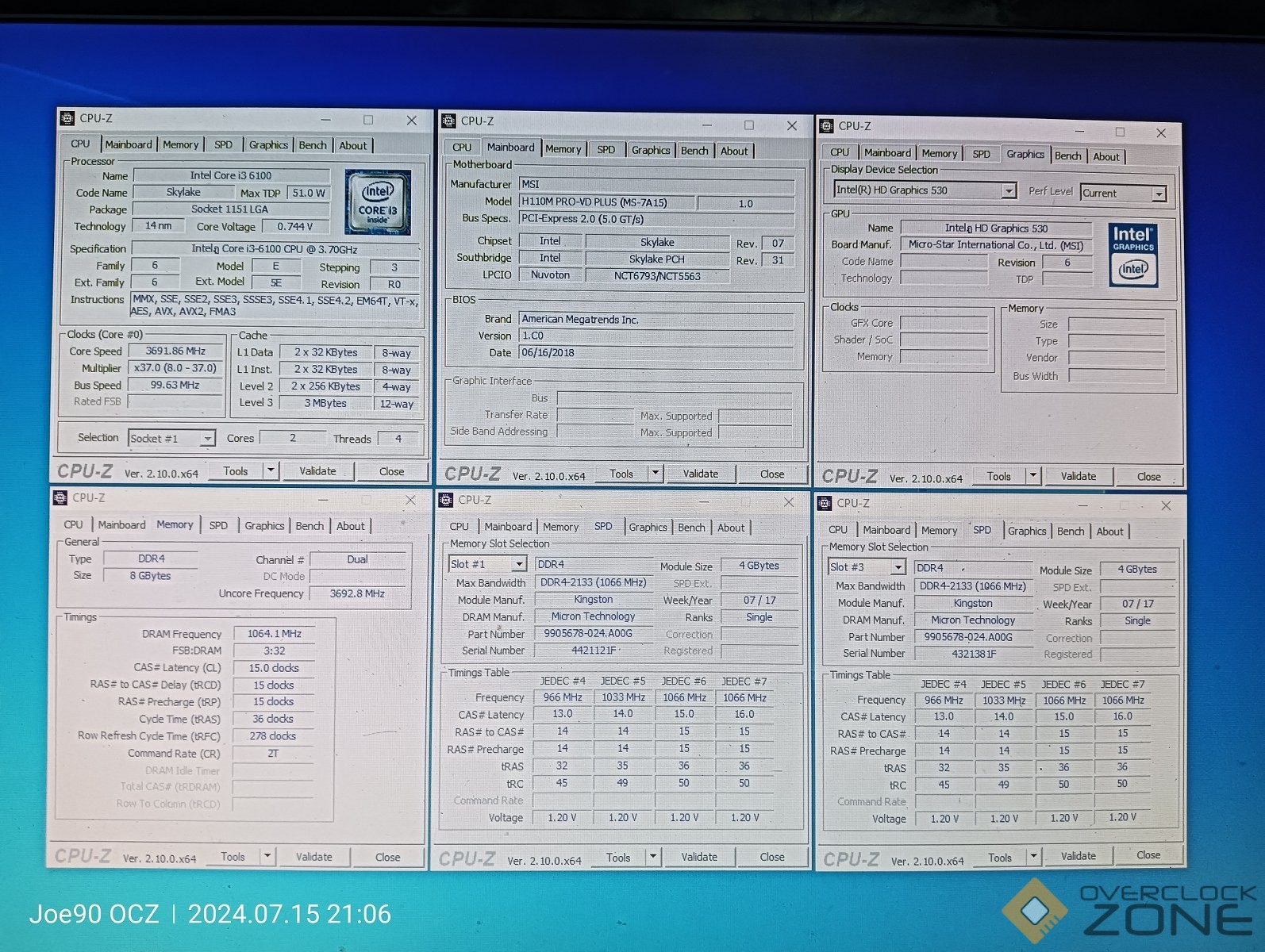Viewport: 1265px width, 952px height.
Task: Select the About tab in the HD Graphics window
Action: click(1106, 157)
